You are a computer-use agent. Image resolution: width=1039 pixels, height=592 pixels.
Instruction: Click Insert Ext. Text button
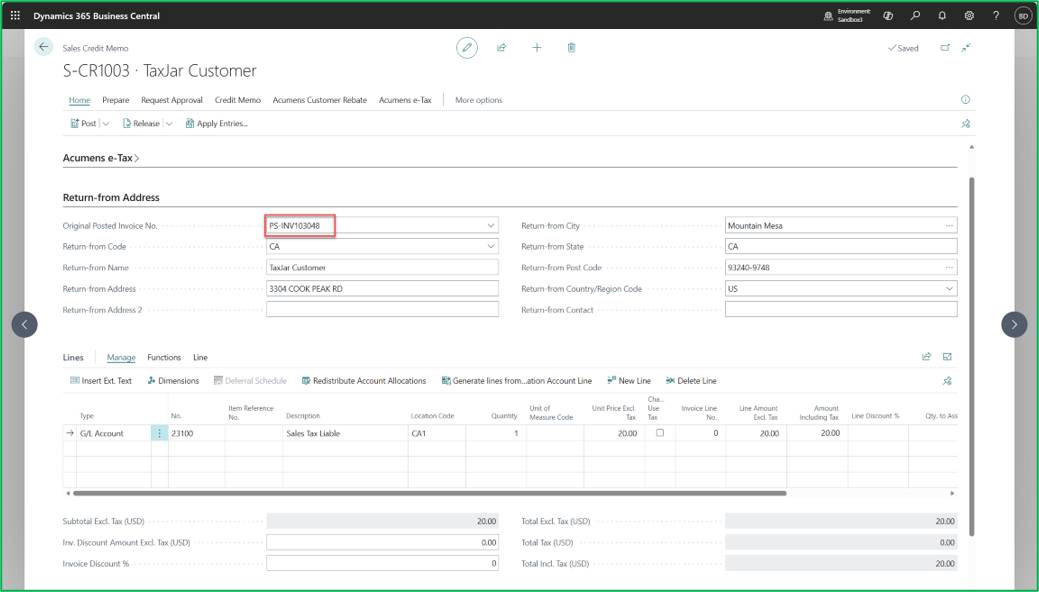click(101, 381)
